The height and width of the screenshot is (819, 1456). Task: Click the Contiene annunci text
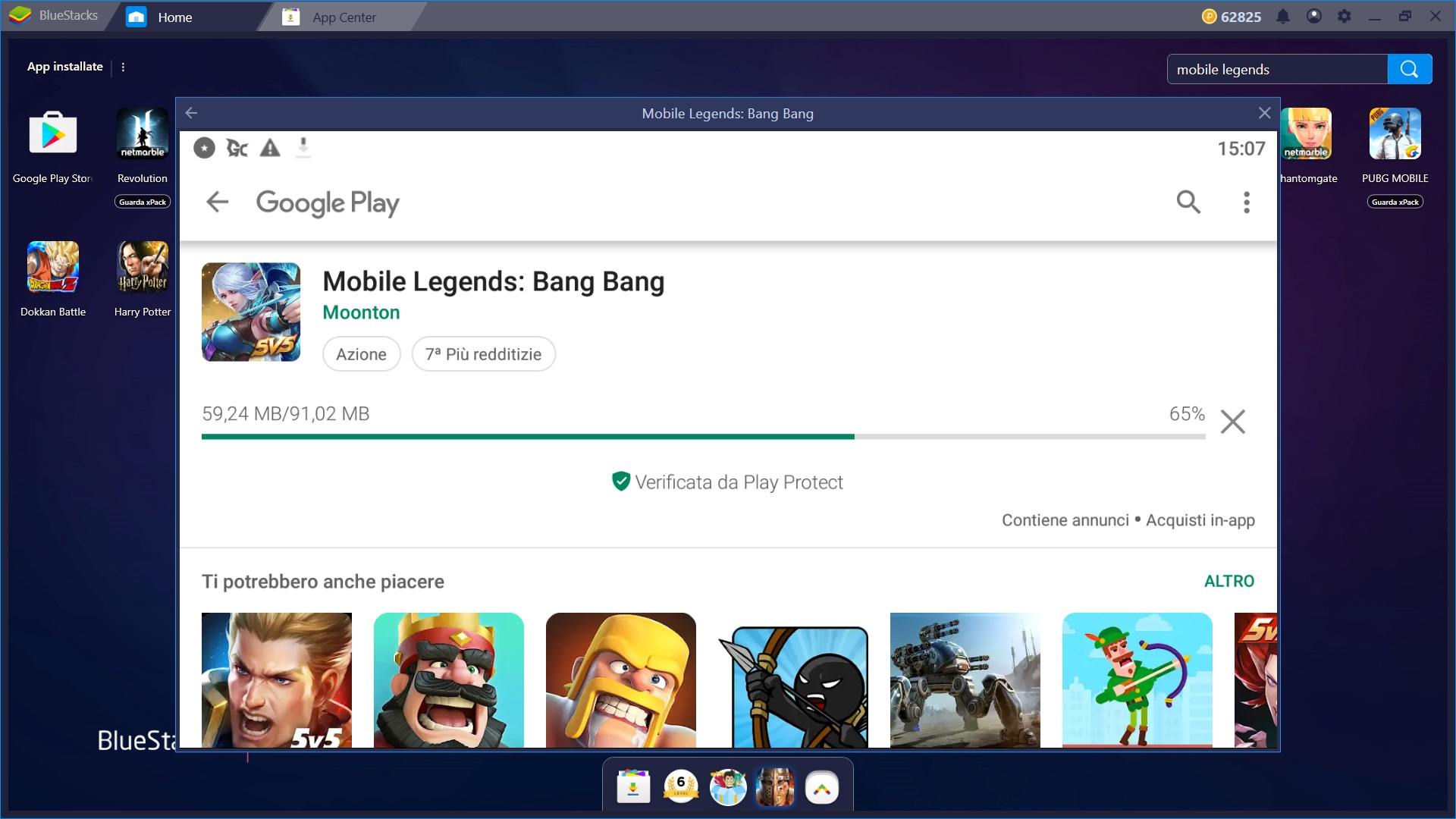pos(1065,520)
